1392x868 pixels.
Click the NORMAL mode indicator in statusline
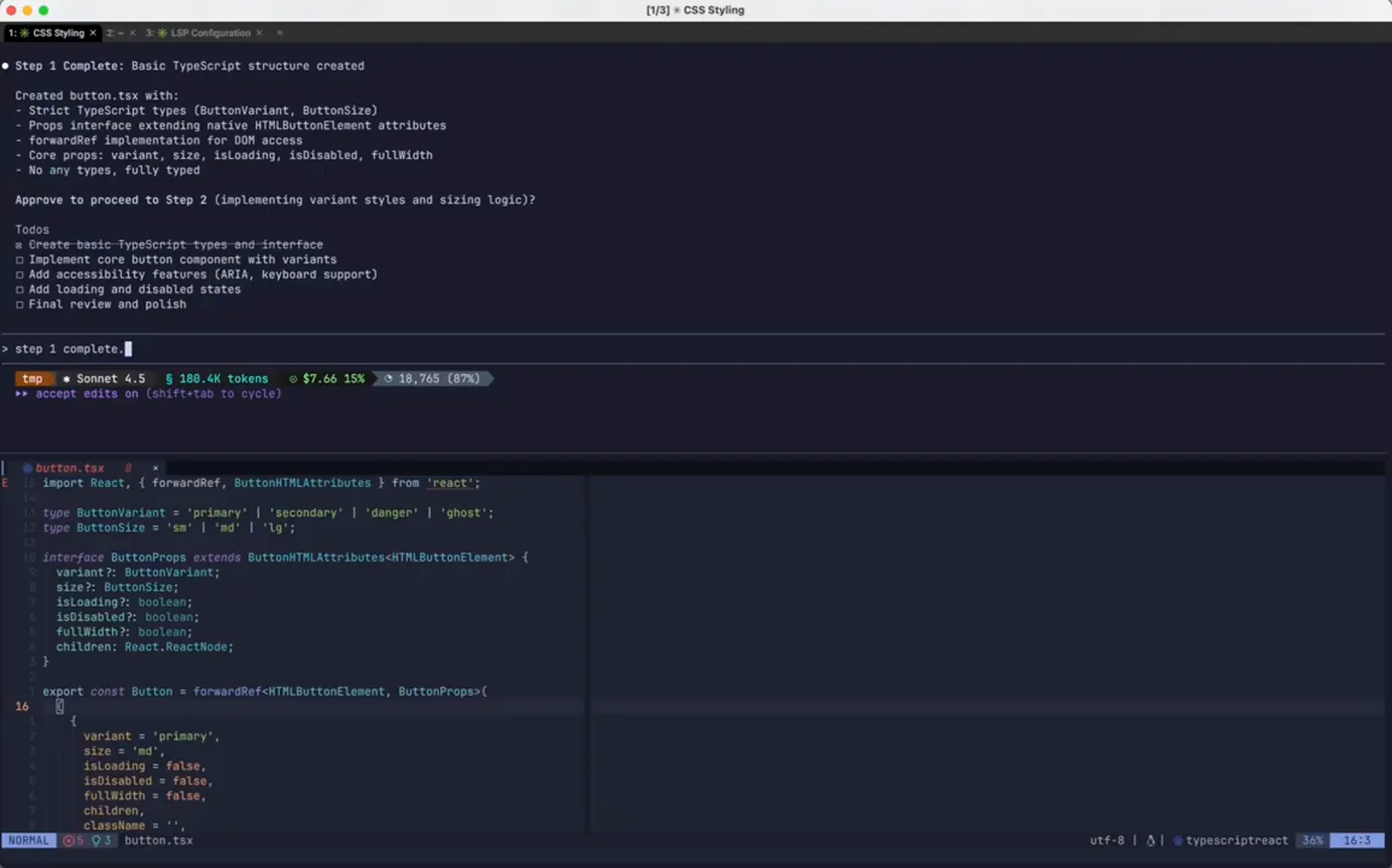(29, 841)
